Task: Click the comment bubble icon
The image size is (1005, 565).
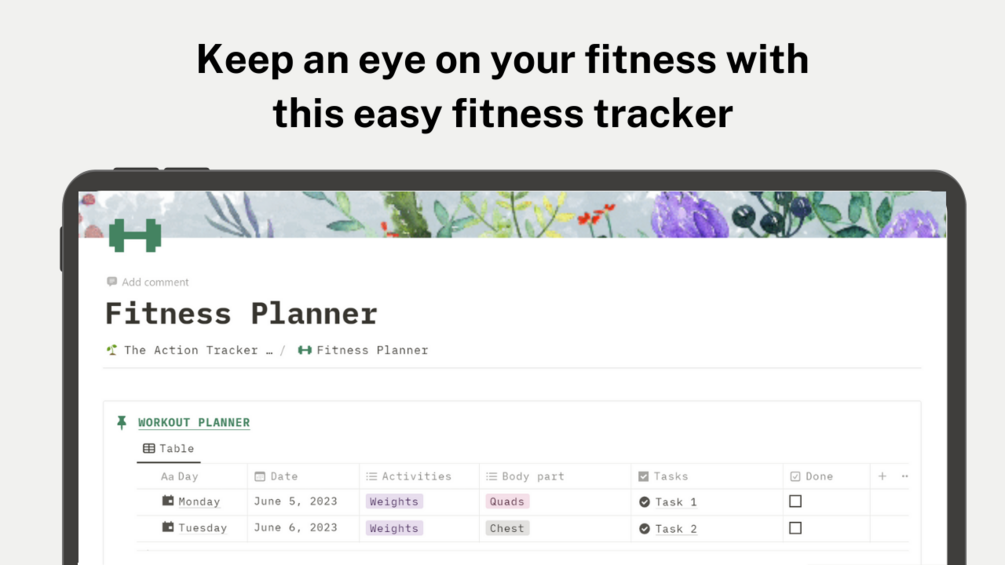Action: 112,282
